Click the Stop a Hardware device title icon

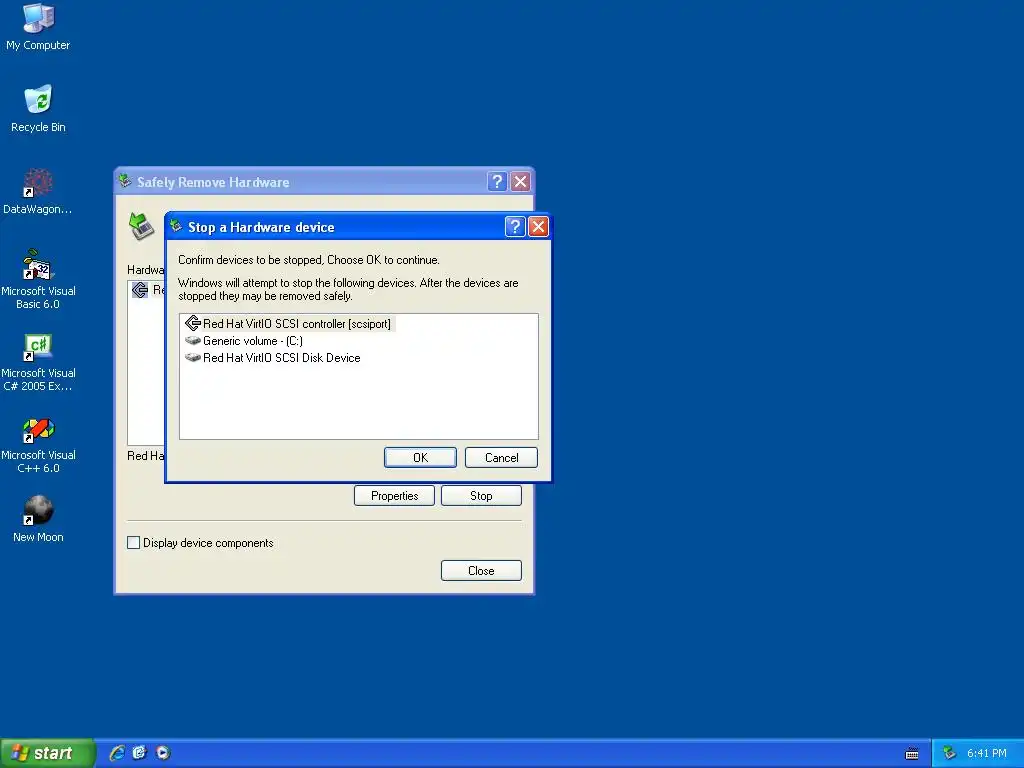tap(176, 226)
